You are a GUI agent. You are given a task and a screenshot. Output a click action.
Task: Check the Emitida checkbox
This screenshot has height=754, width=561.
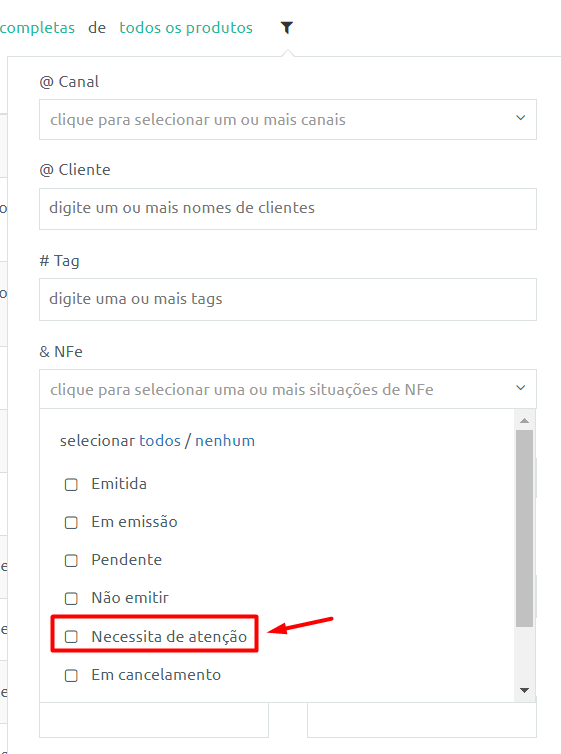click(71, 484)
